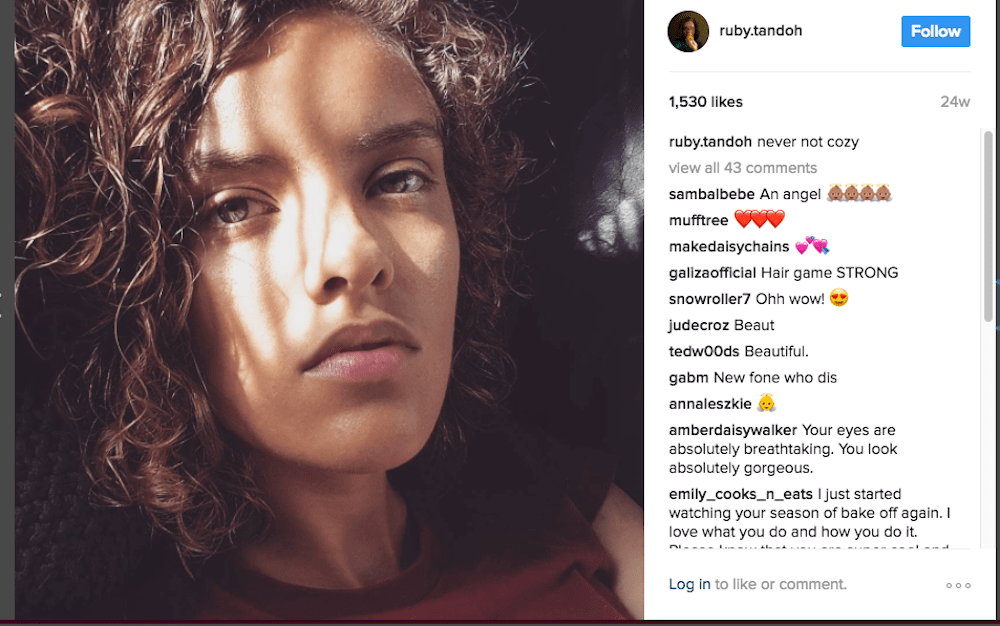1000x626 pixels.
Task: Open sambalbebe commenter profile
Action: click(711, 194)
